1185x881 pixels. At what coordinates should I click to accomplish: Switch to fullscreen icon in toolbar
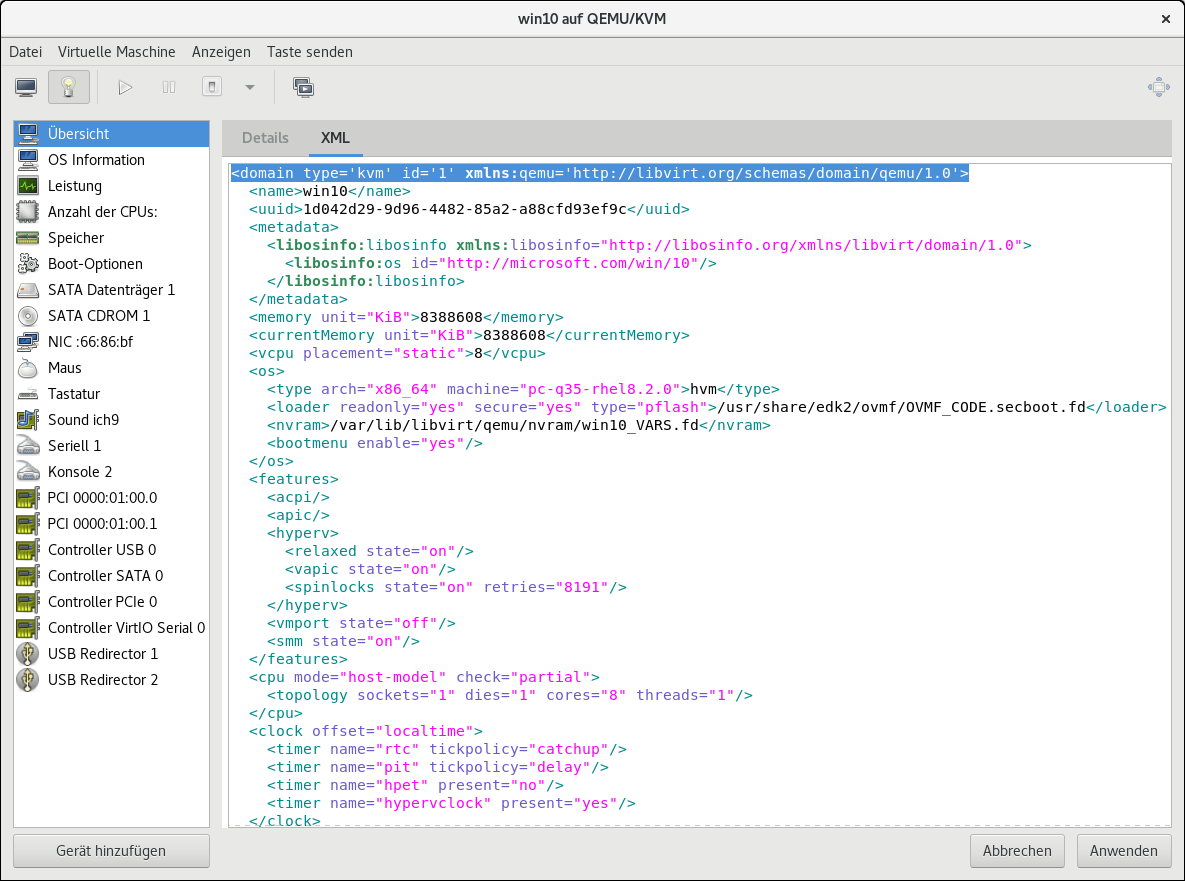pyautogui.click(x=1158, y=87)
